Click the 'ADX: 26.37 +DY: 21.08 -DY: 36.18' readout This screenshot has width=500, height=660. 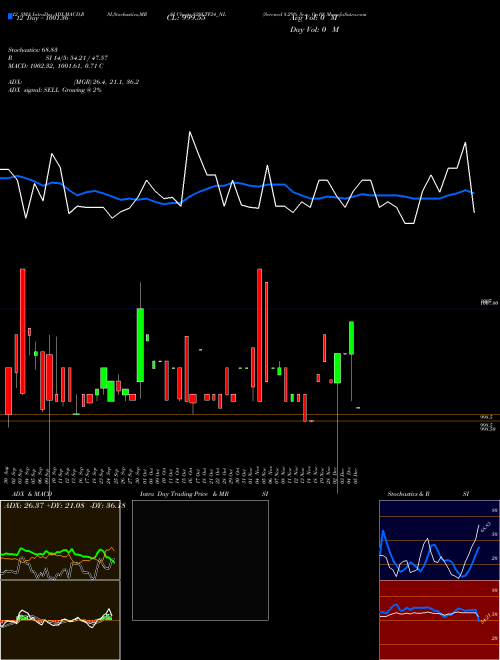[65, 506]
